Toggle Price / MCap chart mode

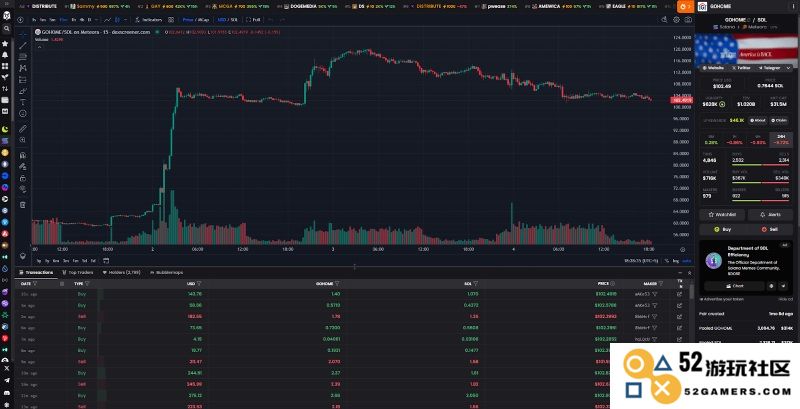196,19
